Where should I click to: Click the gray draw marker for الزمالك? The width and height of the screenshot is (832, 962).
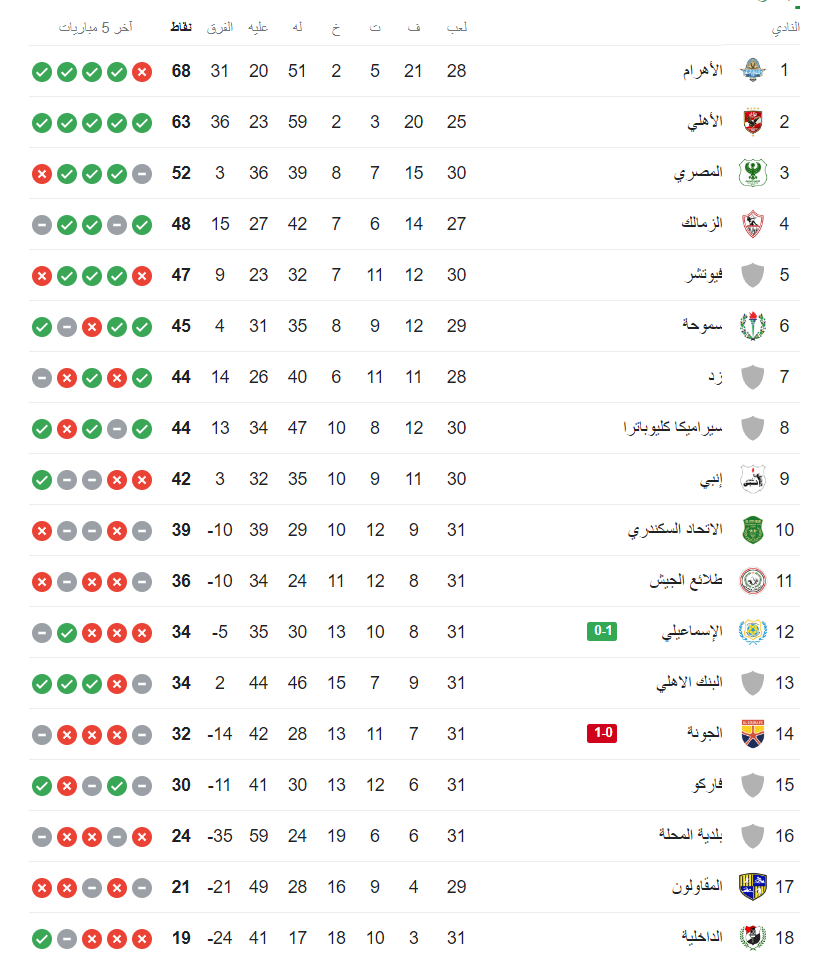pos(43,224)
